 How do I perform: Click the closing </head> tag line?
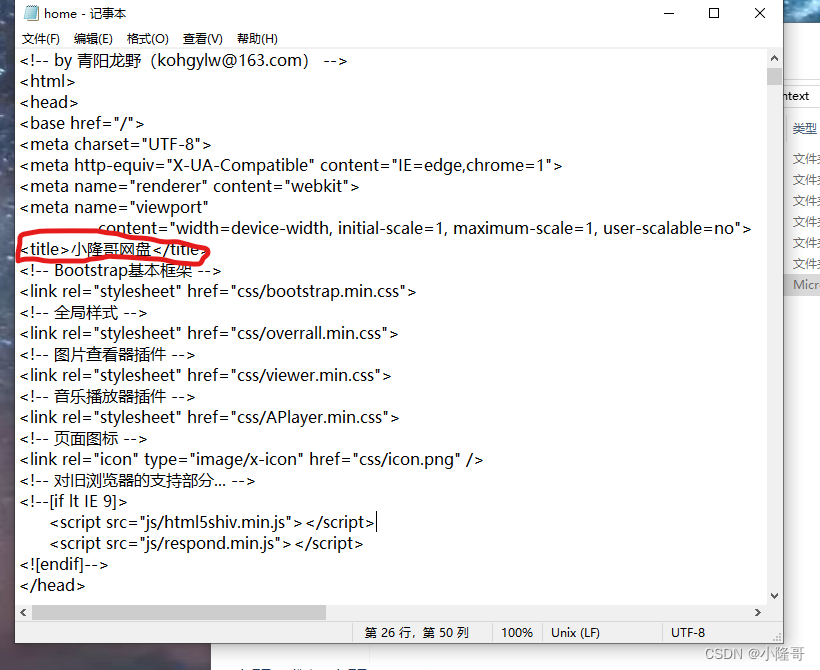coord(52,585)
